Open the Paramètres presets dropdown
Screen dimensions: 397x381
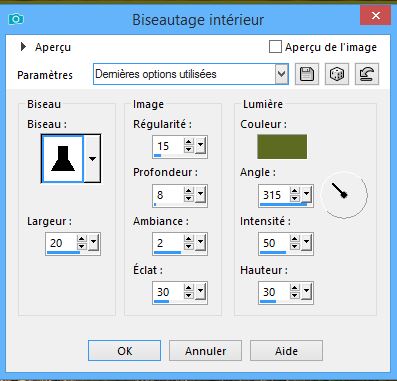click(x=282, y=74)
